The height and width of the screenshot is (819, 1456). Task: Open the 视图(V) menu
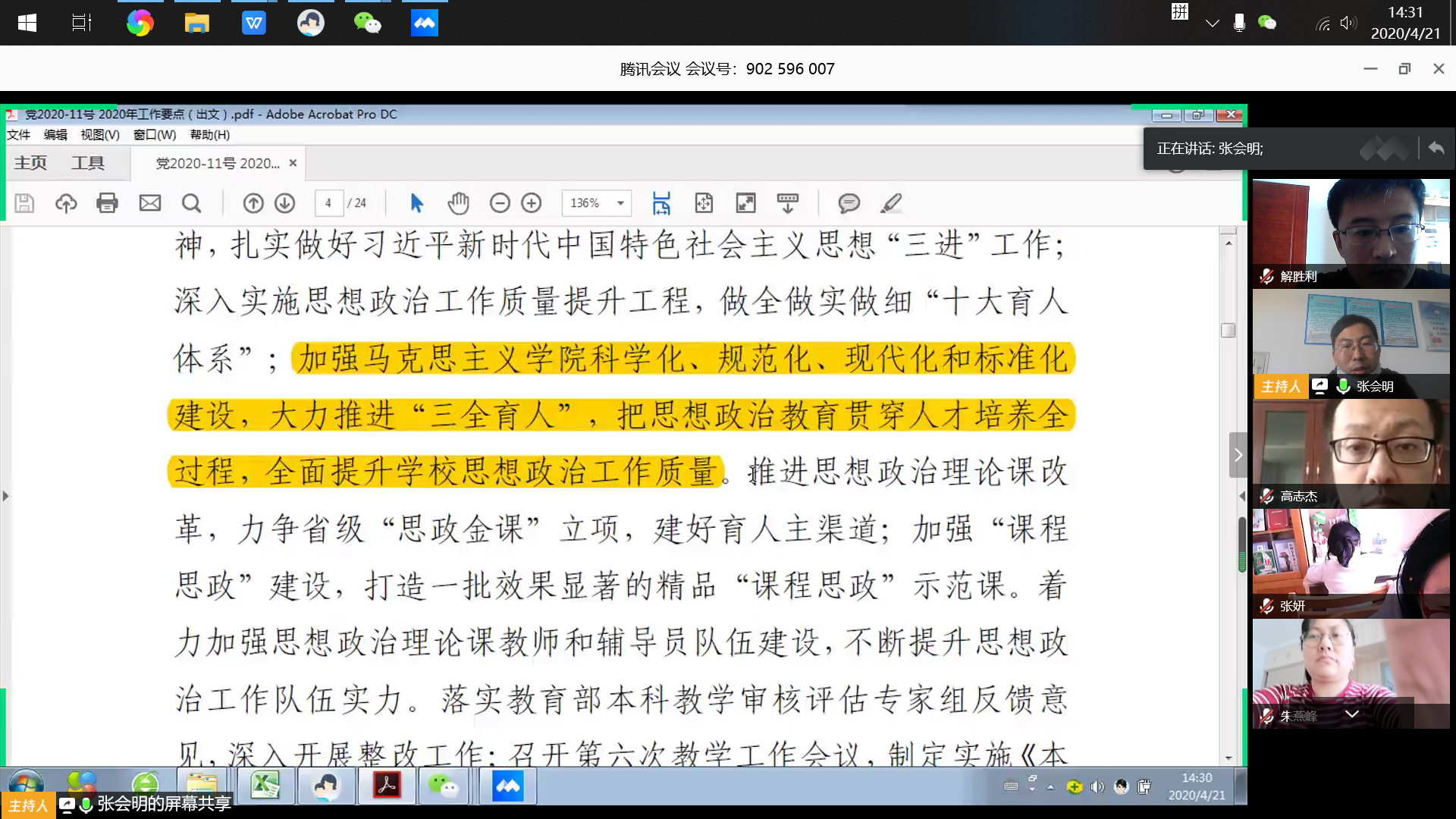[100, 135]
